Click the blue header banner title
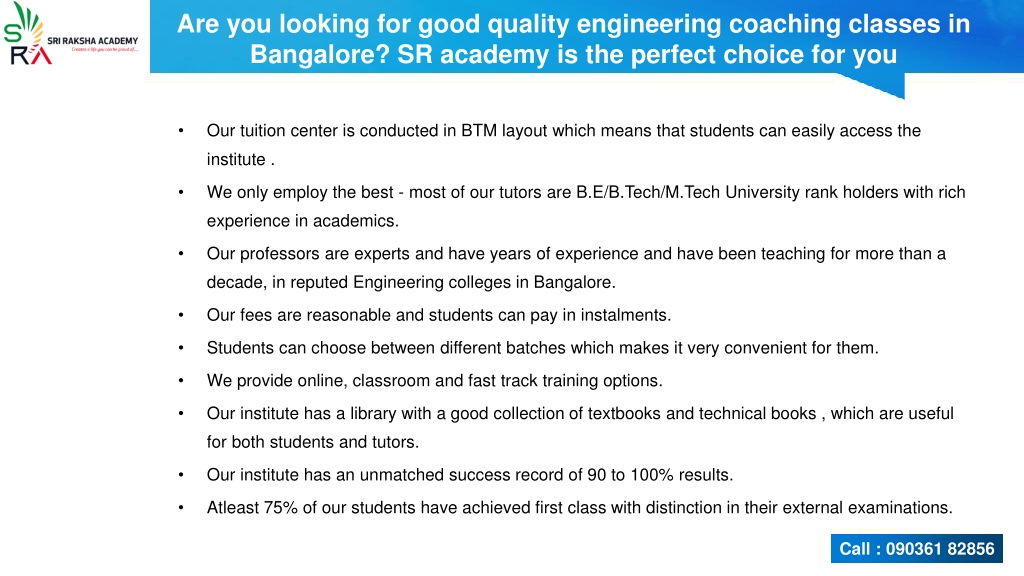Screen dimensions: 1024x576 pyautogui.click(x=573, y=39)
